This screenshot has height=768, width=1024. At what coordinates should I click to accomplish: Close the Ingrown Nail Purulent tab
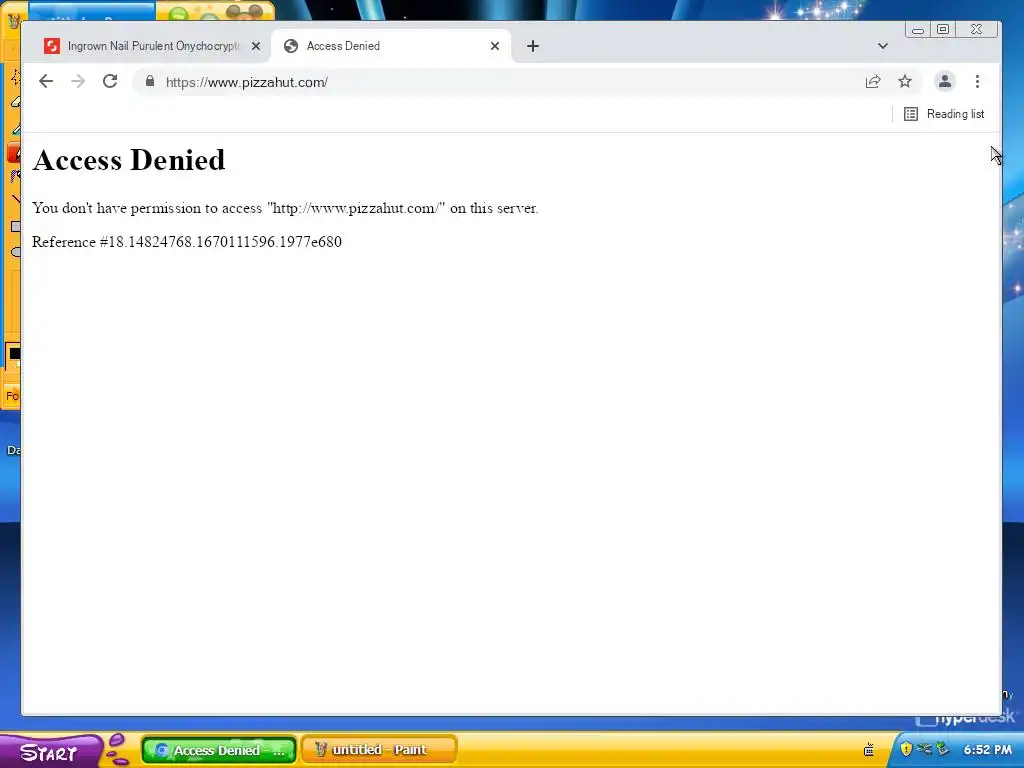tap(256, 46)
